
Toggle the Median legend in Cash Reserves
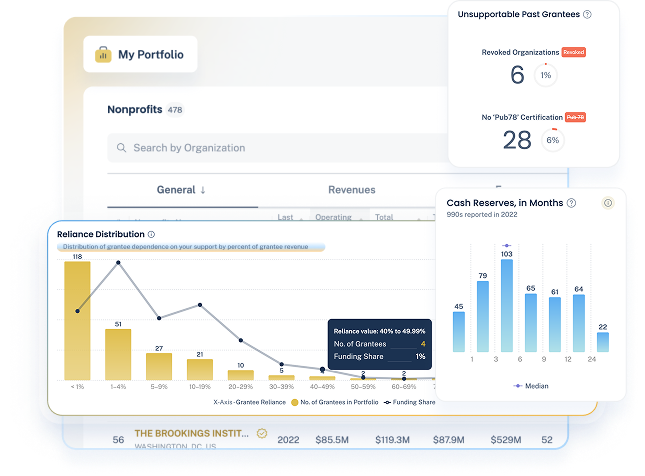[x=531, y=385]
